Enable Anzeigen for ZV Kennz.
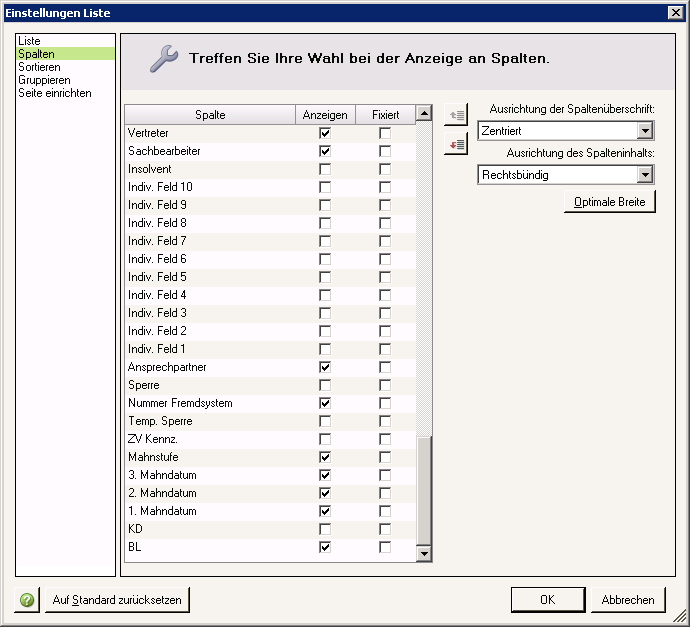 pos(325,439)
